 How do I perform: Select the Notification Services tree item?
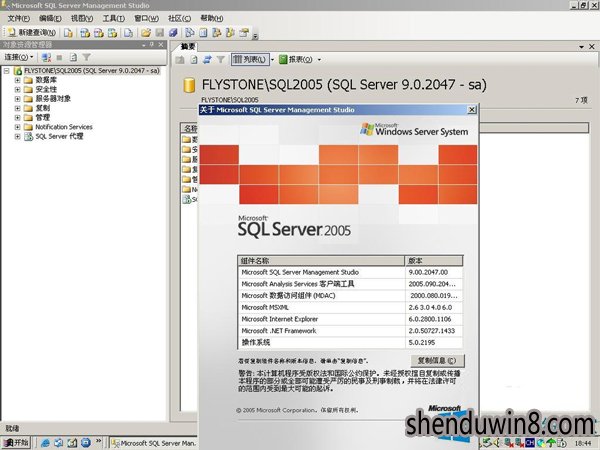[x=64, y=127]
